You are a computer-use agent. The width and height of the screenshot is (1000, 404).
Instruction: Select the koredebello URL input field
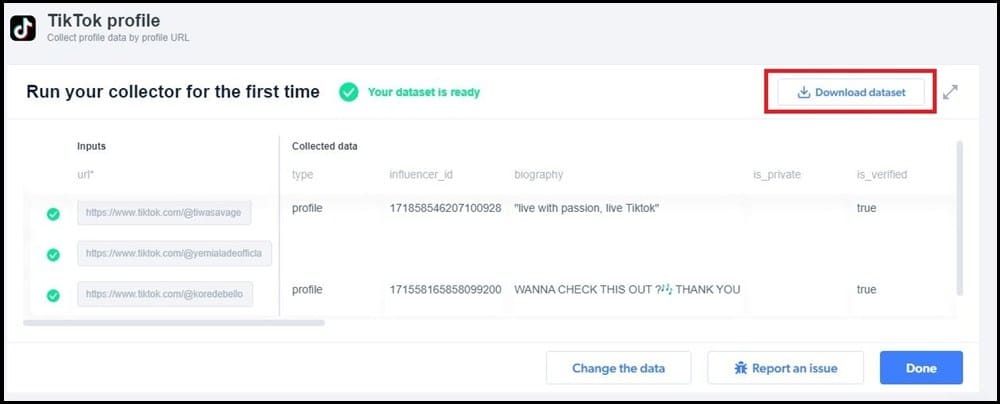pos(165,294)
